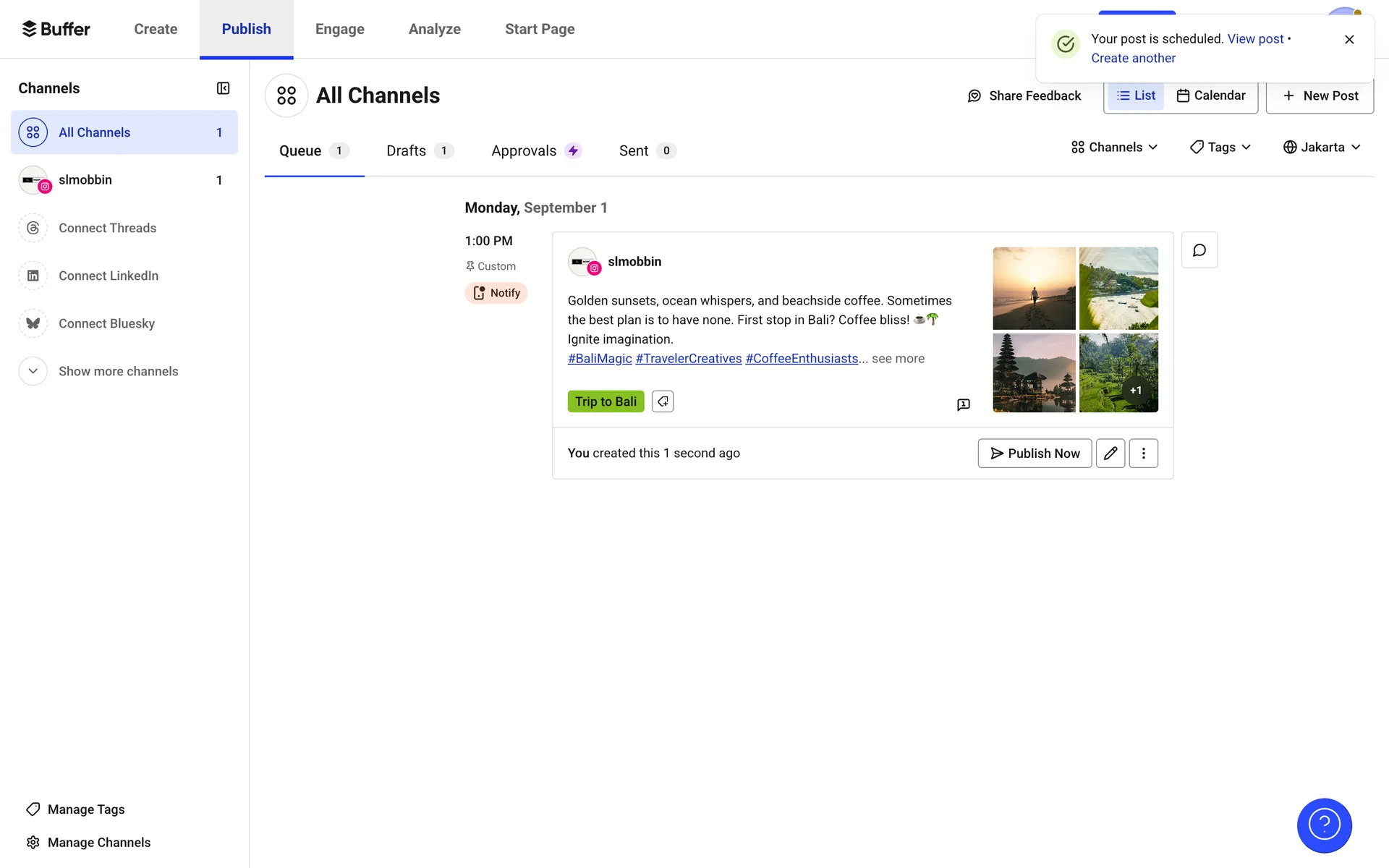The height and width of the screenshot is (868, 1389).
Task: Click the add tag icon beside Trip to Bali
Action: pos(662,401)
